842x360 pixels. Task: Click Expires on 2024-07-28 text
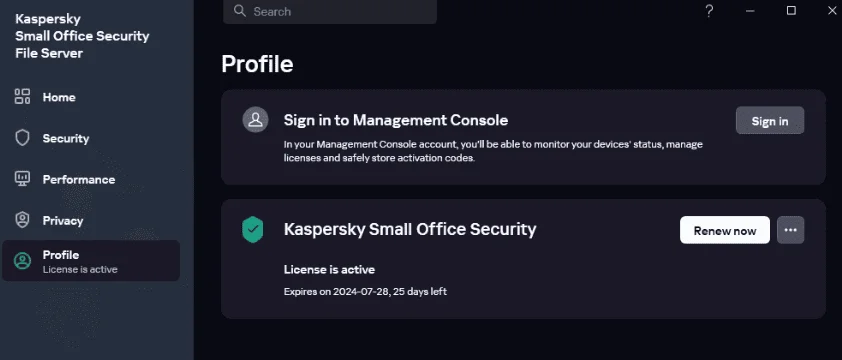pos(365,292)
